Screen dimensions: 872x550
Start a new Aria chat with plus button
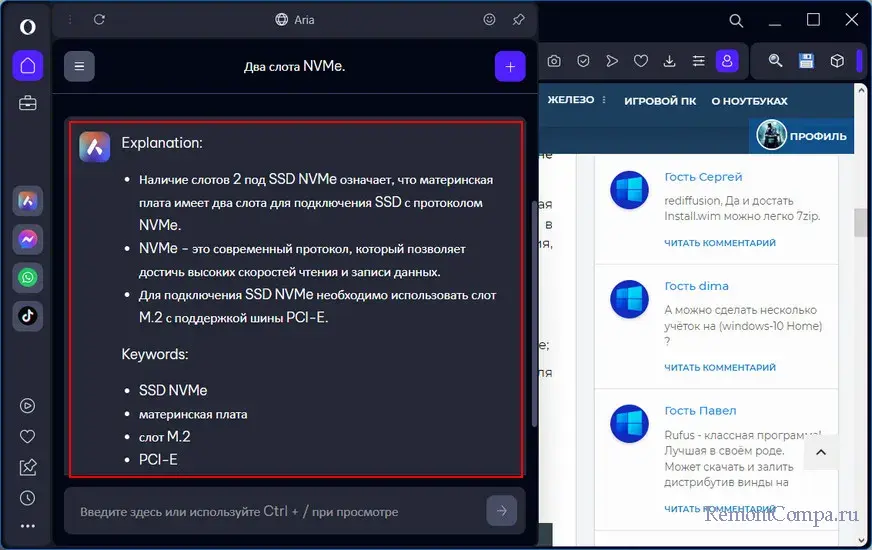coord(509,67)
